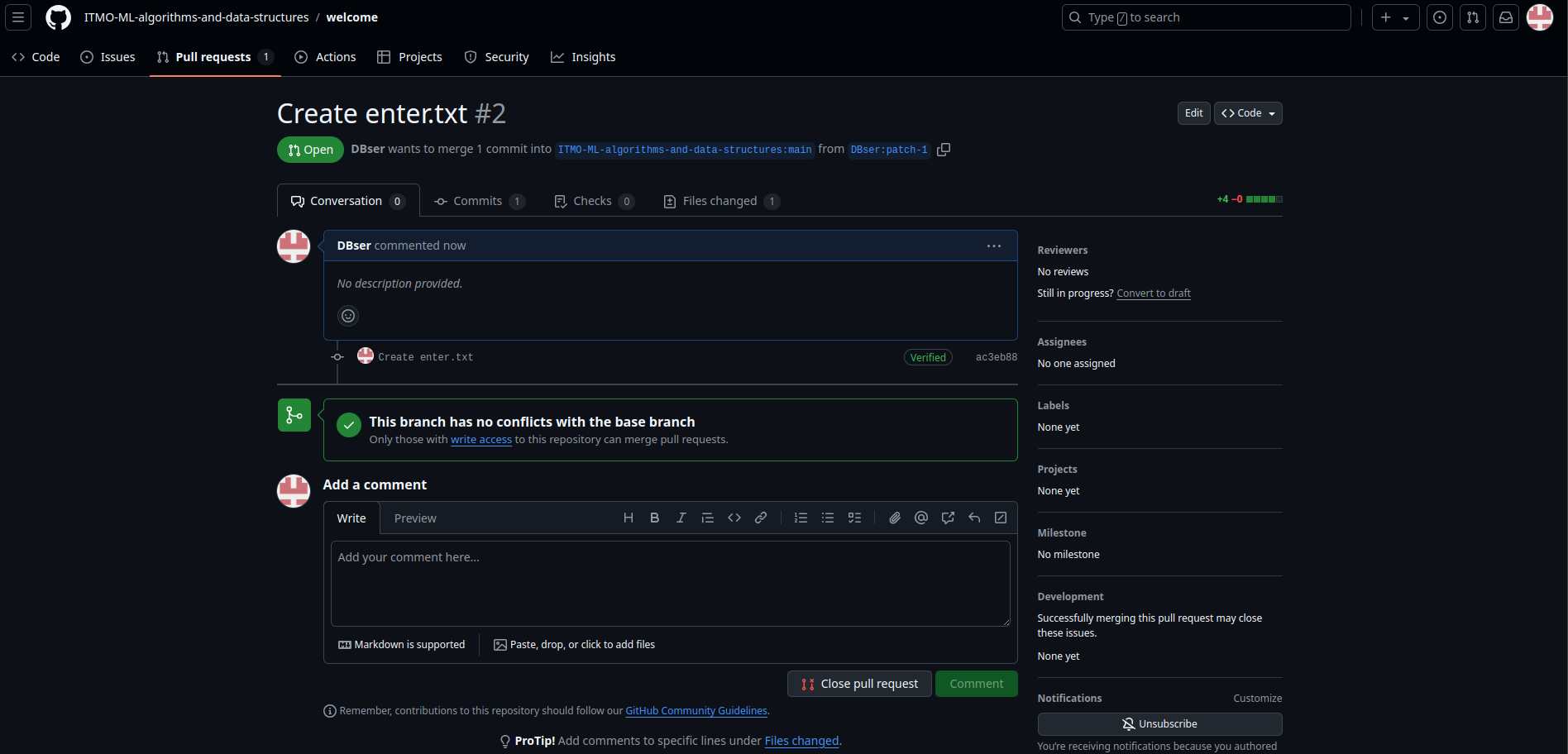Viewport: 1568px width, 754px height.
Task: Insert a quote block in the comment
Action: [x=708, y=518]
